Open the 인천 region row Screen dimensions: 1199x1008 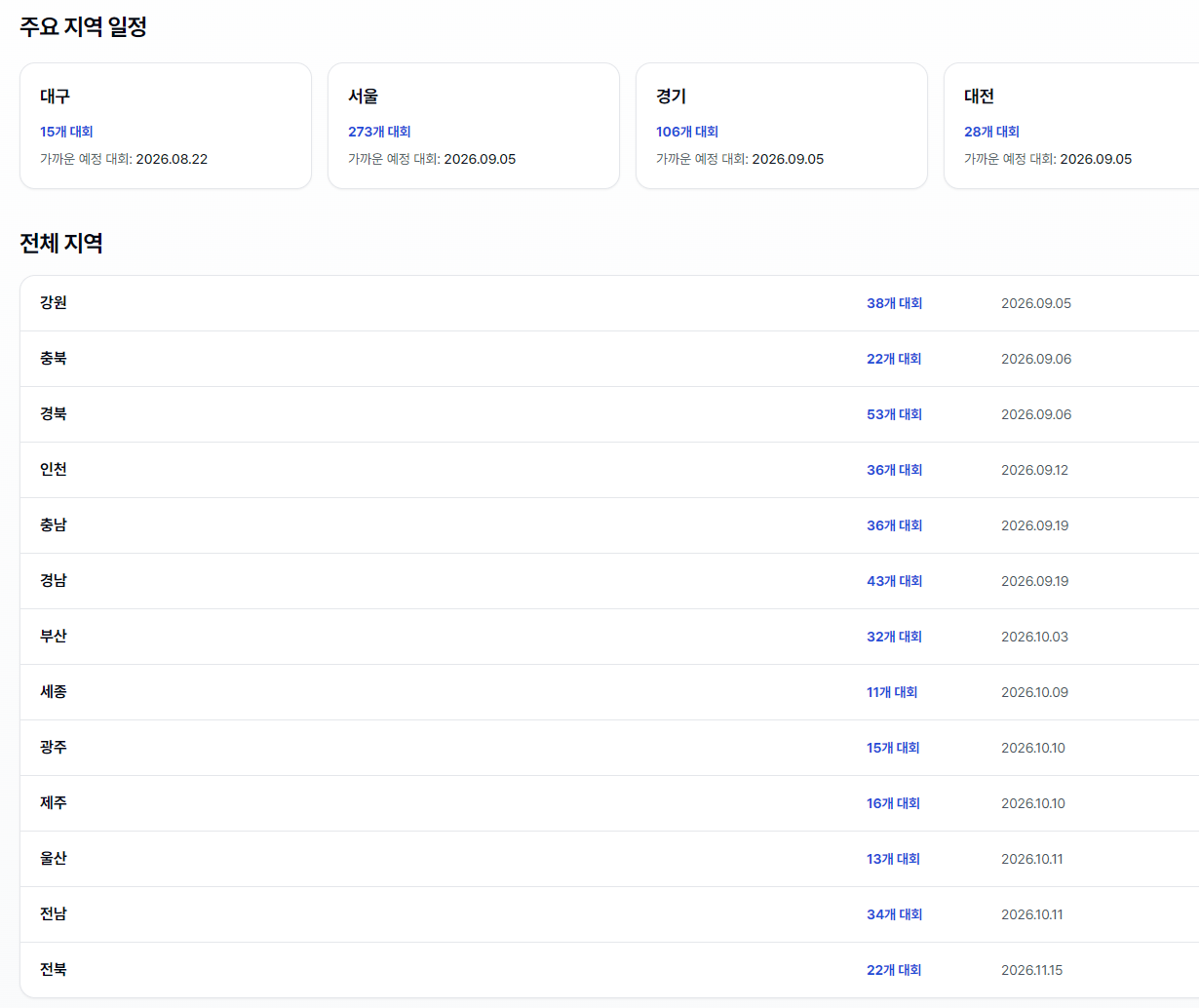pos(609,470)
